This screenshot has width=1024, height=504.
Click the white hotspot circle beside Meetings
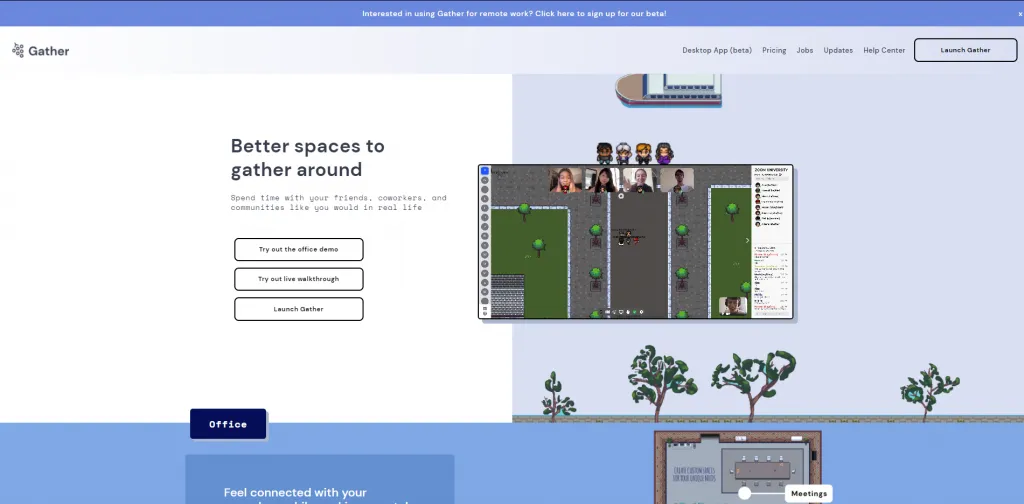745,493
